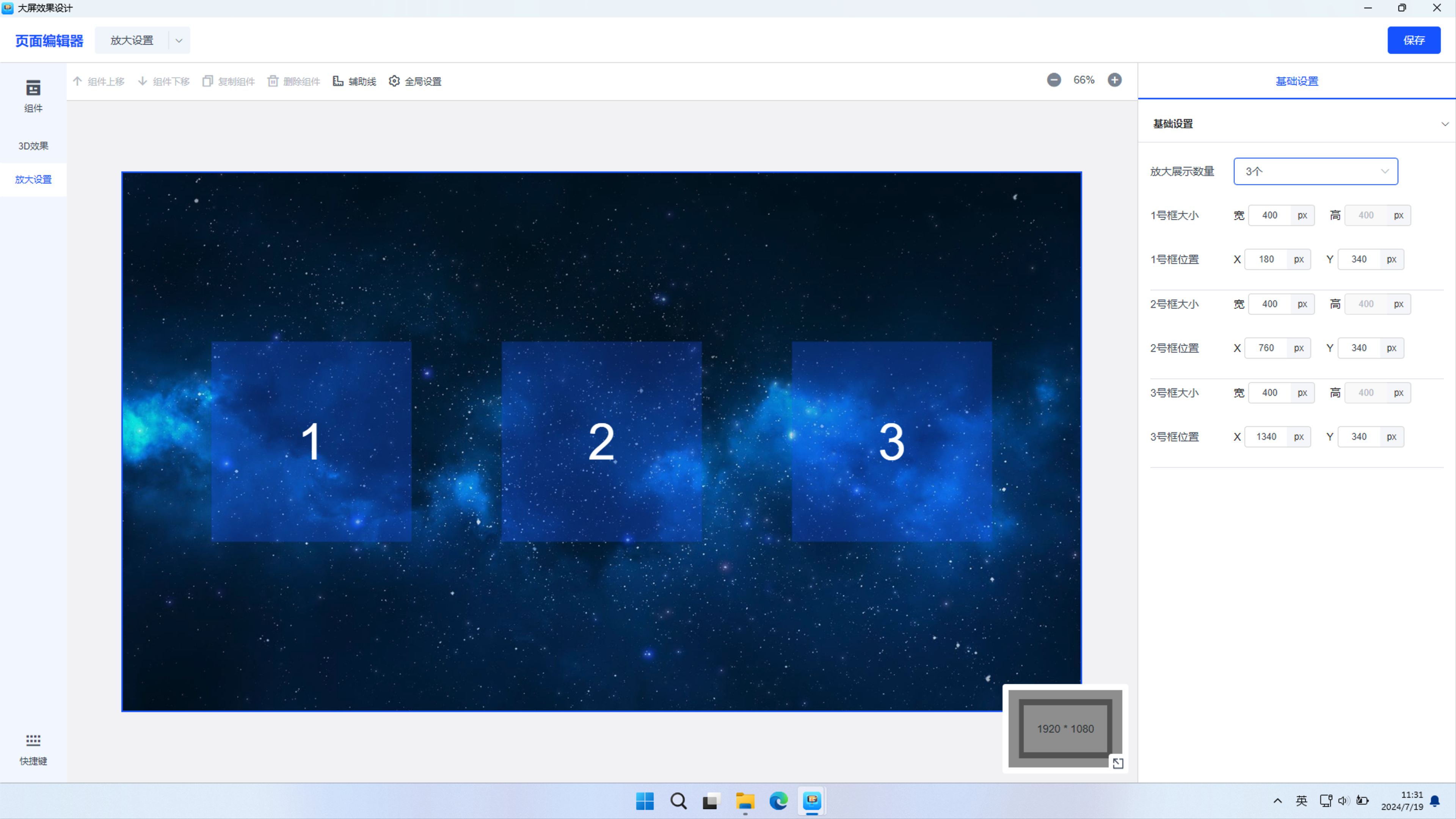The image size is (1456, 819).
Task: Edit 2号框大小 width field
Action: pyautogui.click(x=1269, y=304)
